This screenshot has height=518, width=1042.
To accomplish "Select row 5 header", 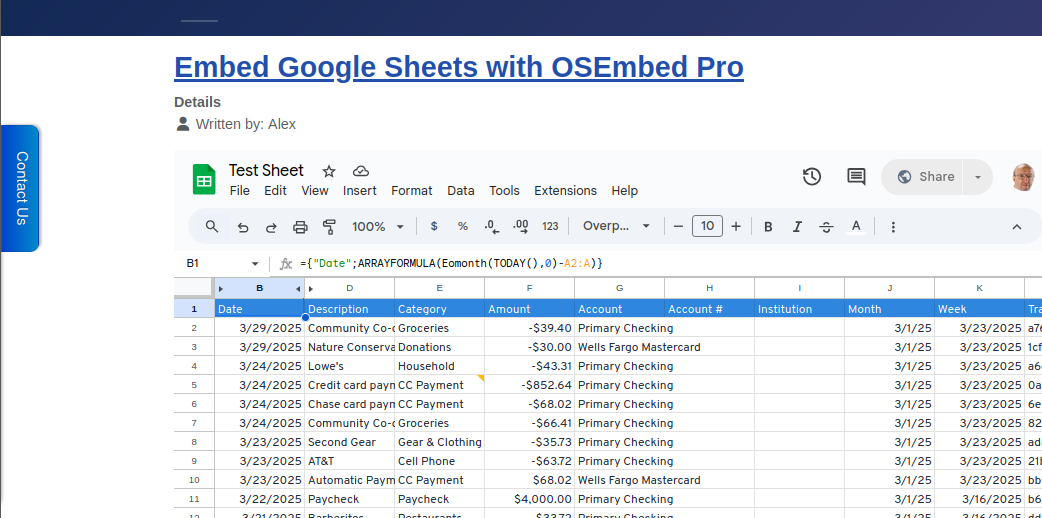I will 194,385.
